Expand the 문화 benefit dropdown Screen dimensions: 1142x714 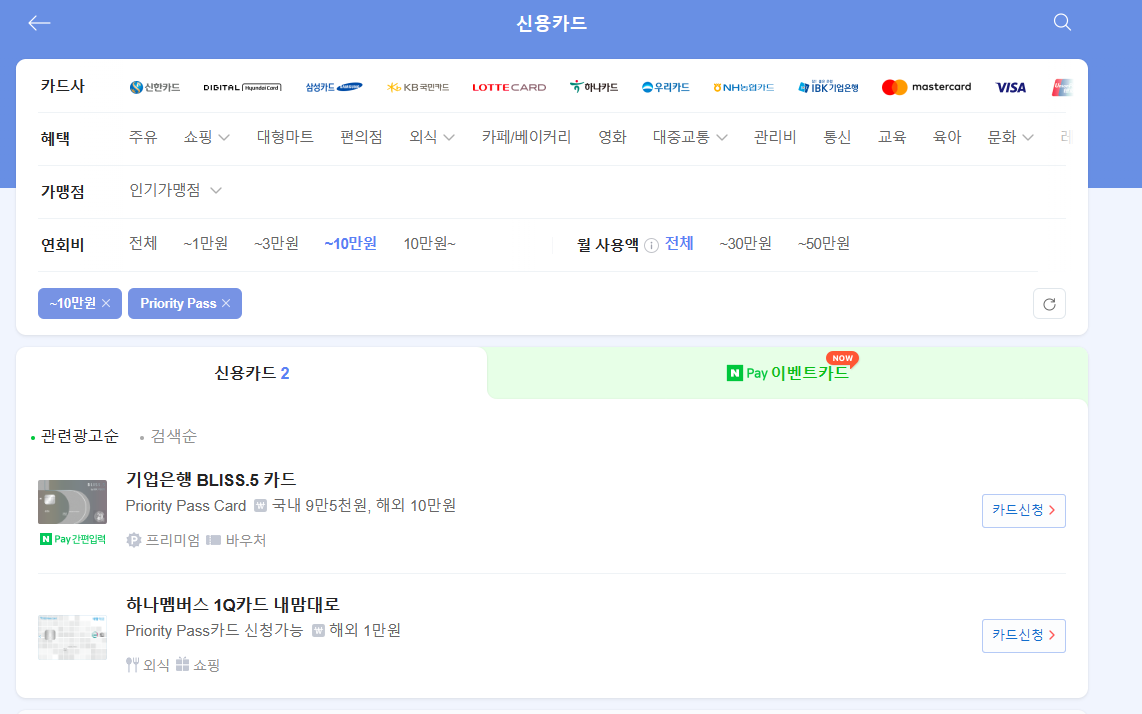tap(1010, 137)
